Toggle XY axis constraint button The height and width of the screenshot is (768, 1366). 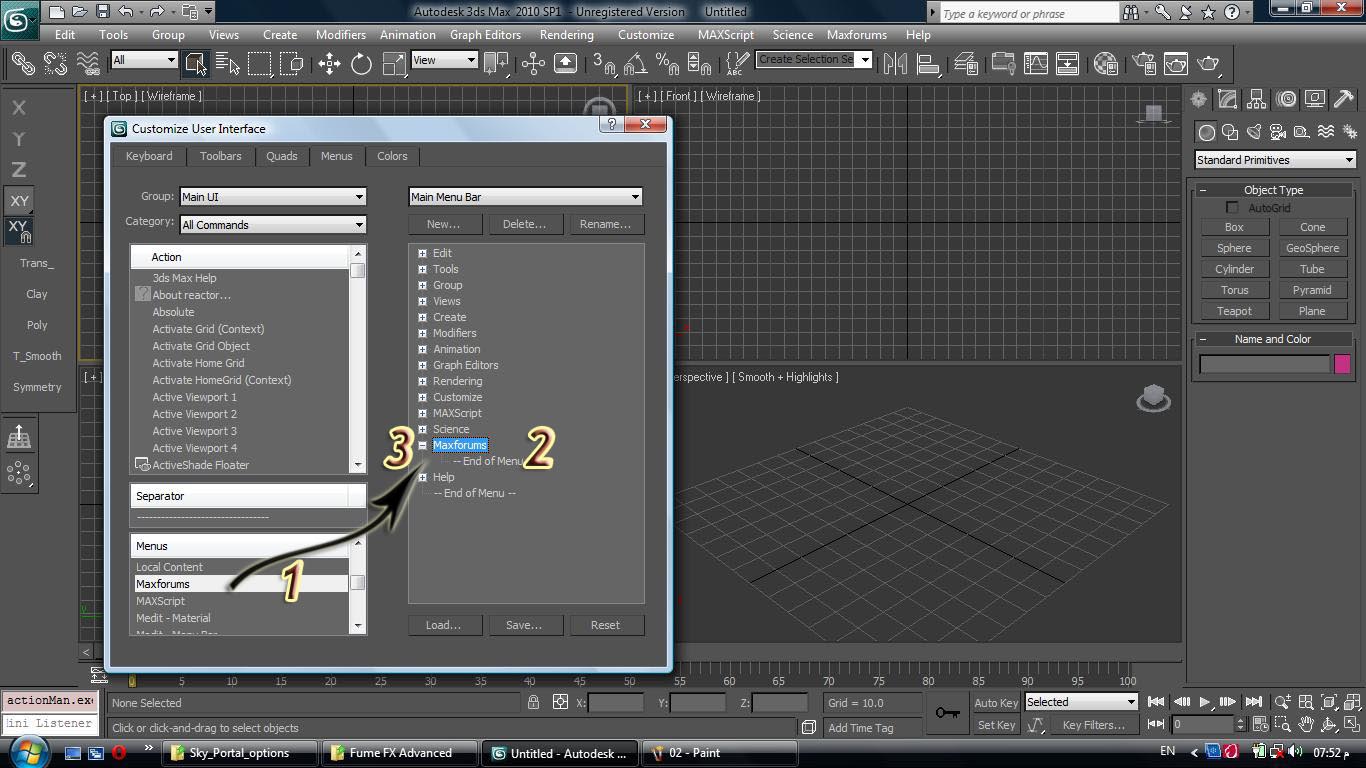19,201
